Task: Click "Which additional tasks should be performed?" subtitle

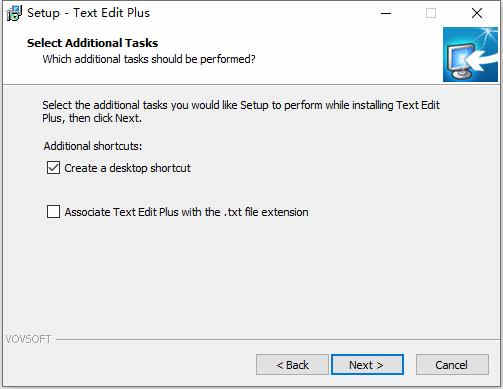Action: click(149, 59)
